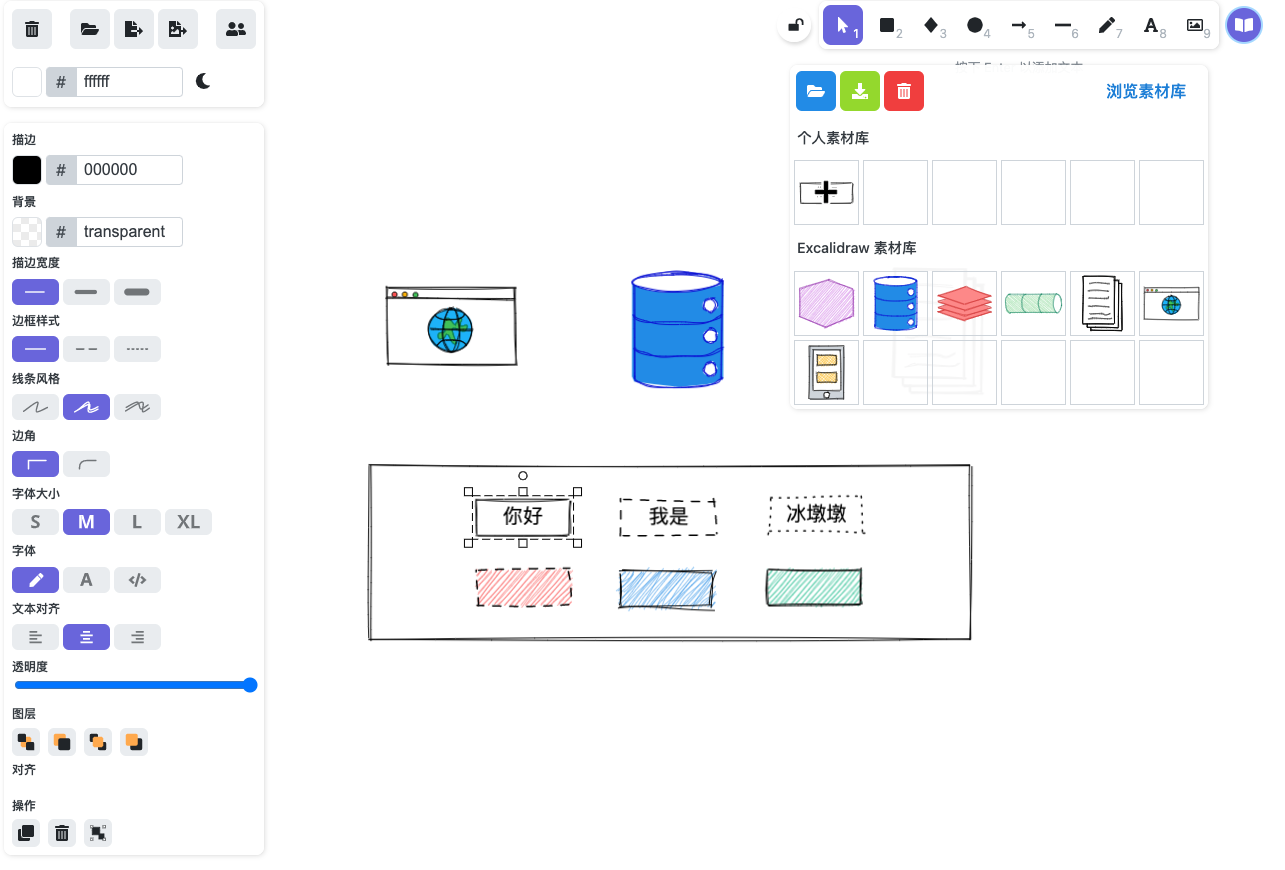Toggle dark mode with the moon icon
The height and width of the screenshot is (870, 1285).
click(x=203, y=82)
